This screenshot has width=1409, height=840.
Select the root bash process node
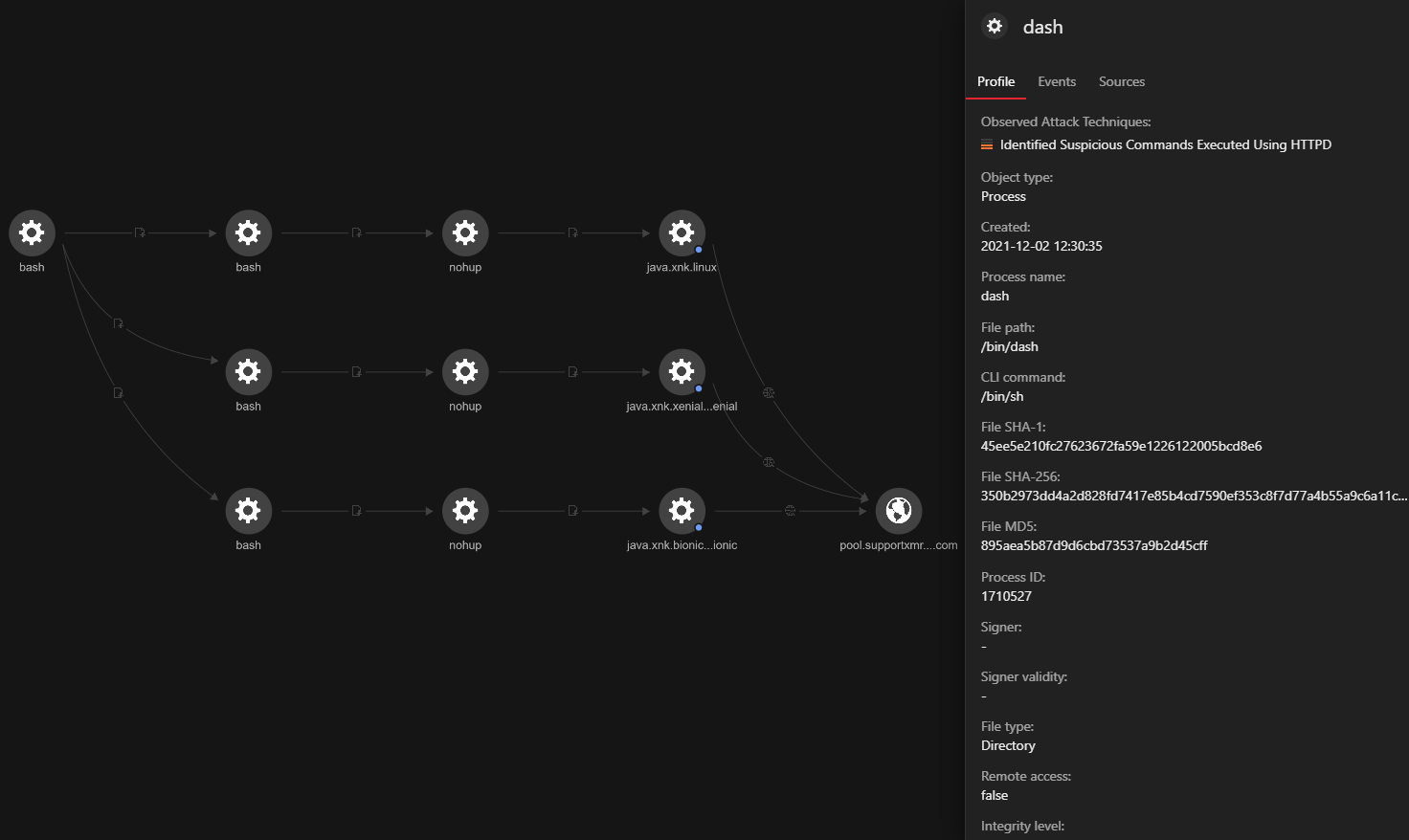[x=32, y=232]
